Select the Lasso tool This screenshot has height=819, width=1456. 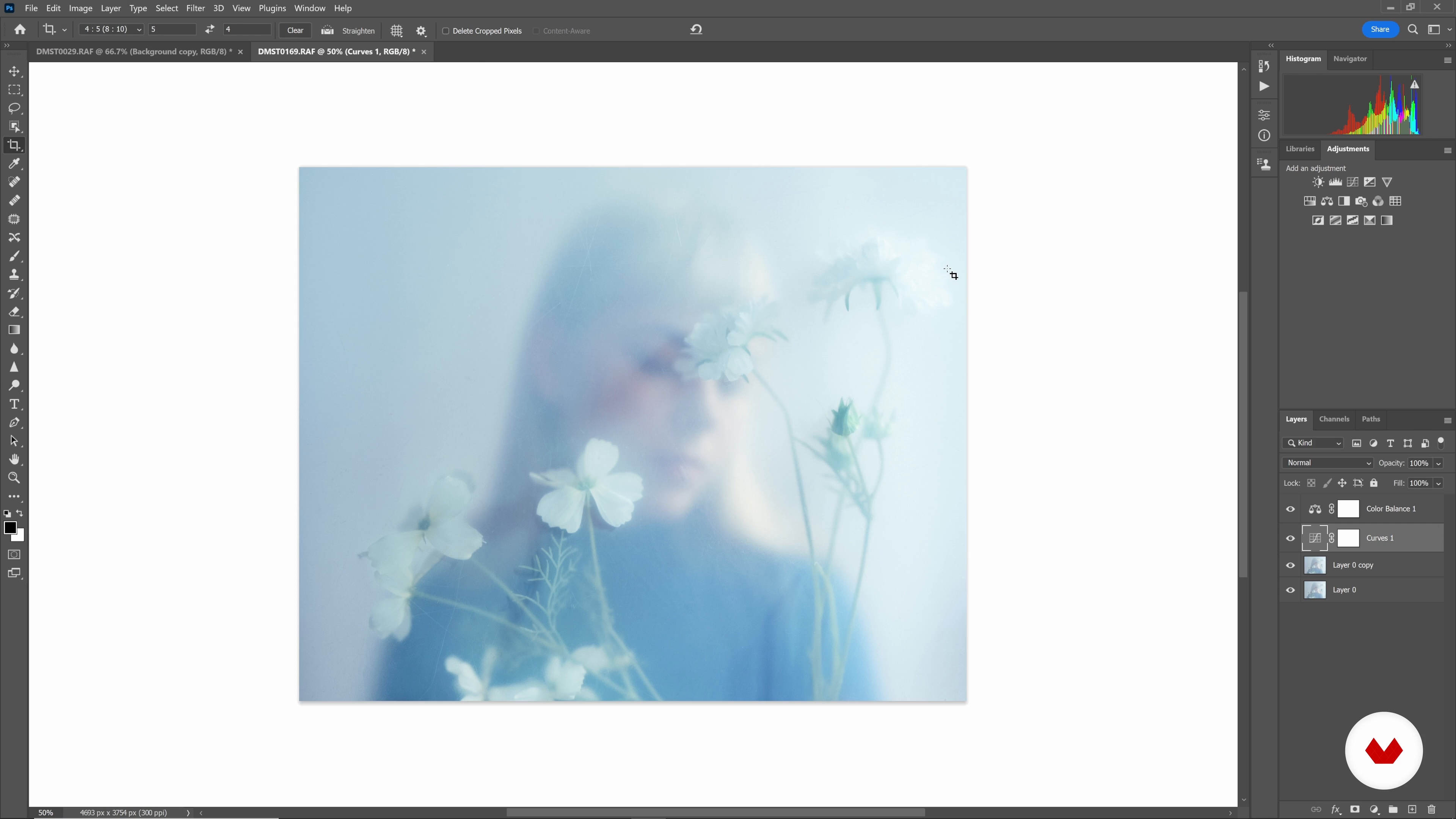point(14,108)
